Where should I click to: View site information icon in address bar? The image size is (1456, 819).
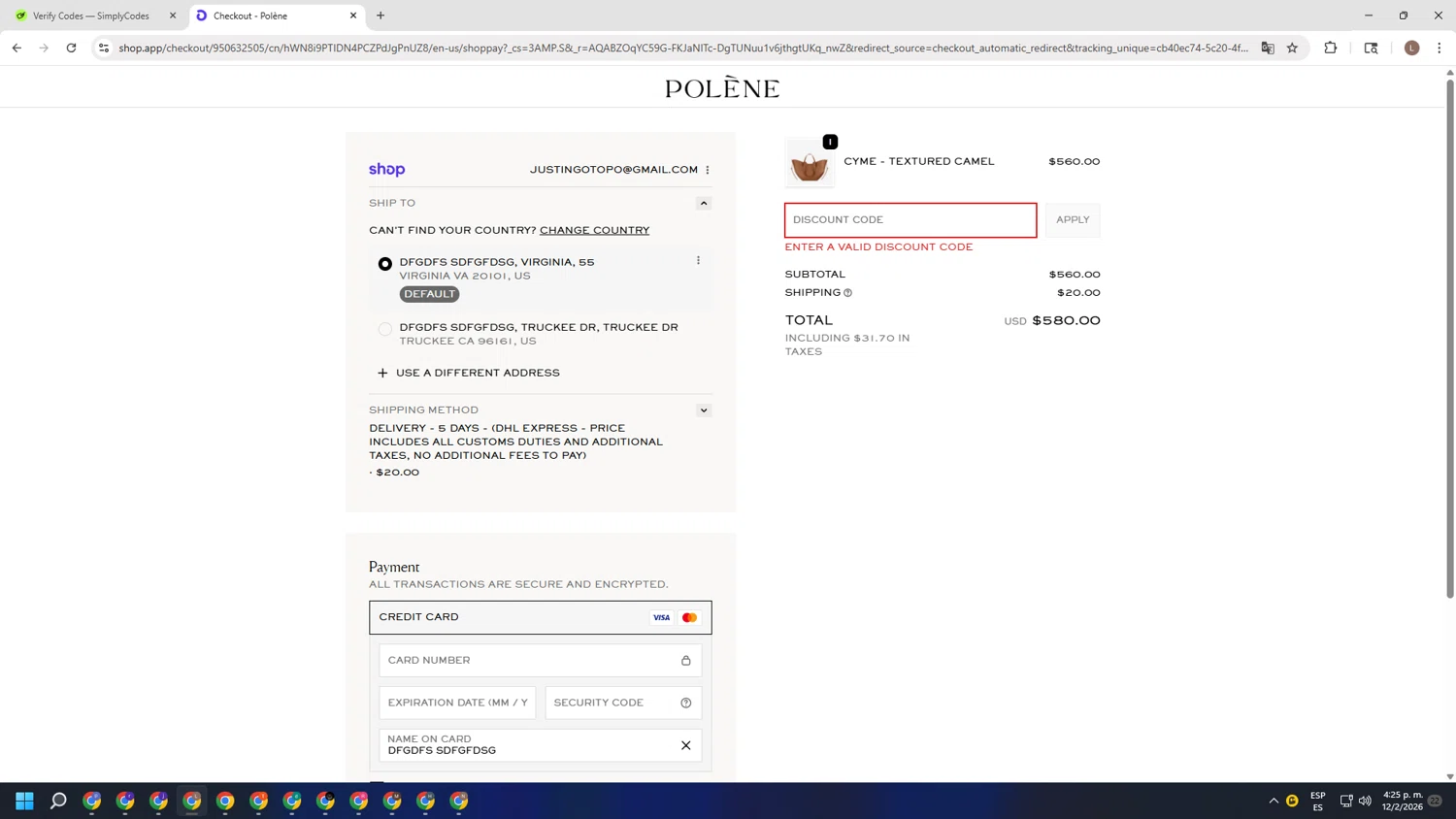(104, 48)
